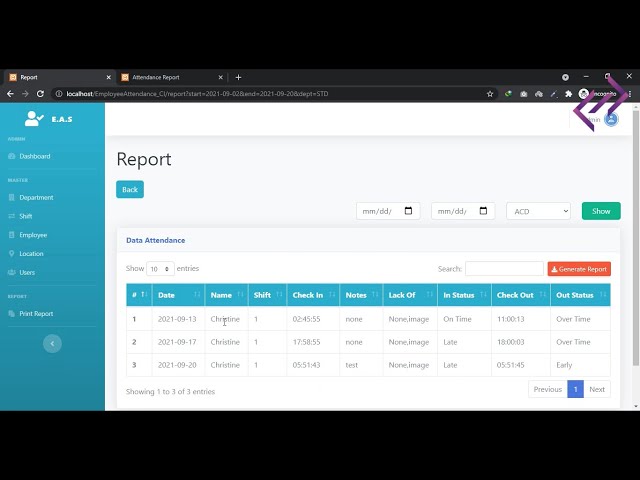This screenshot has height=480, width=640.
Task: Click the date cell 2021-09-20
Action: click(177, 364)
